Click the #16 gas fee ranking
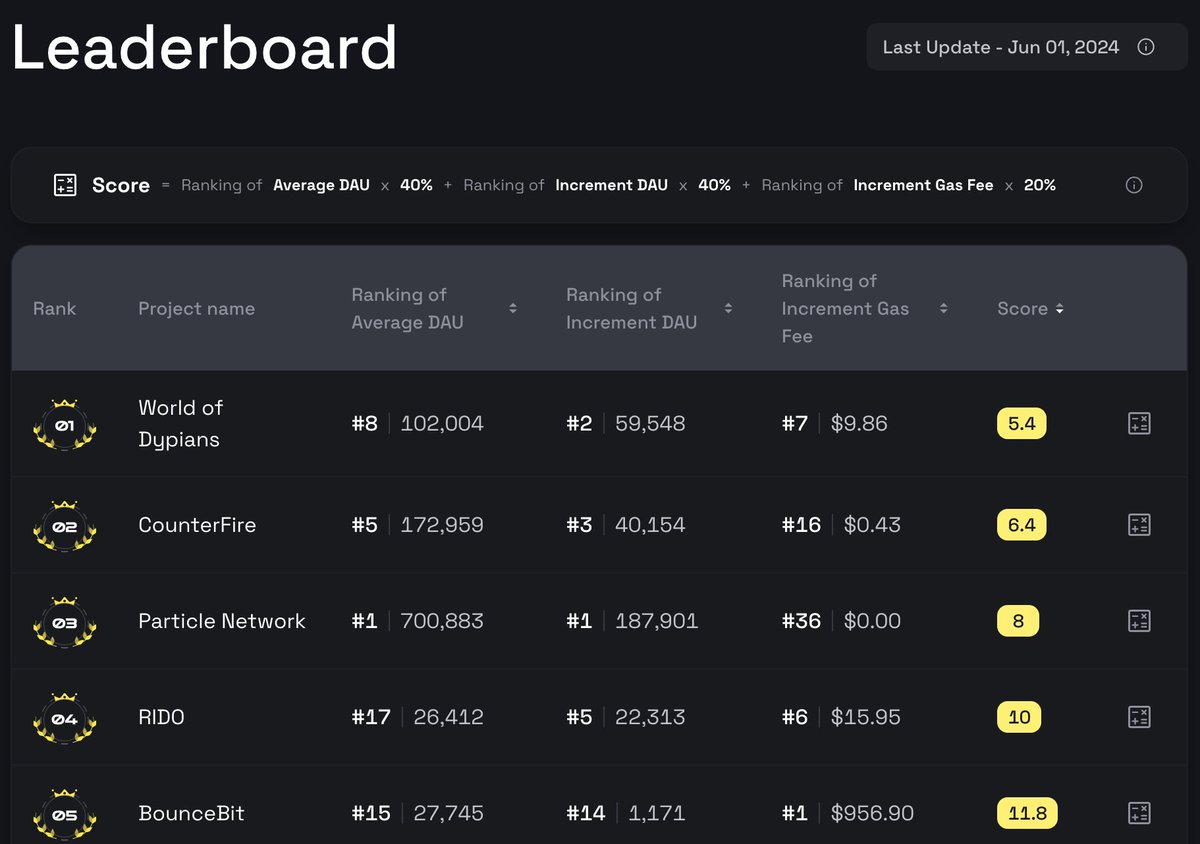Screen dimensions: 1200x844 [x=801, y=525]
